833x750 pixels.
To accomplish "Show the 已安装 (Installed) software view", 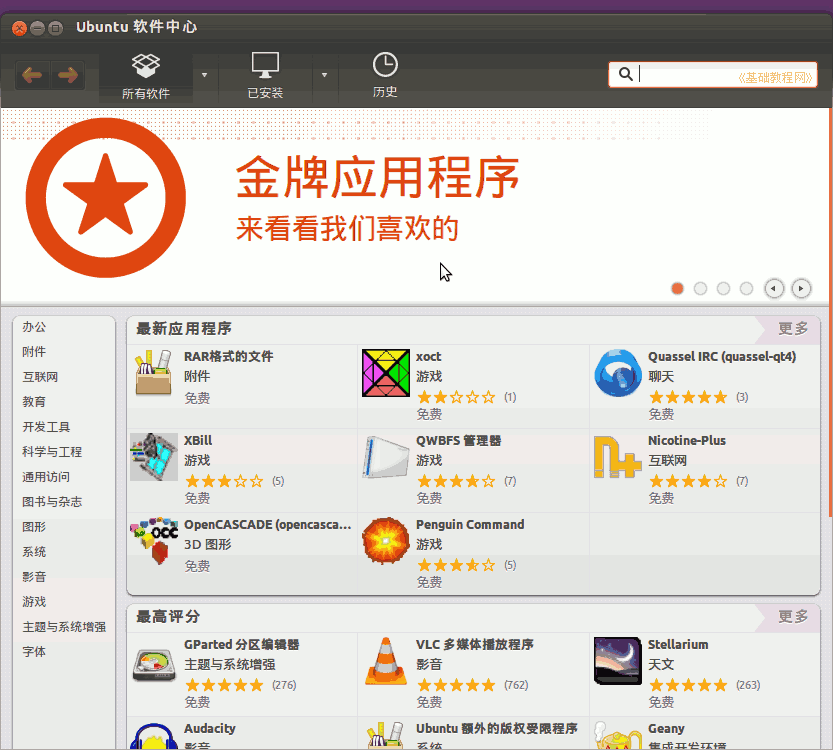I will pyautogui.click(x=265, y=76).
